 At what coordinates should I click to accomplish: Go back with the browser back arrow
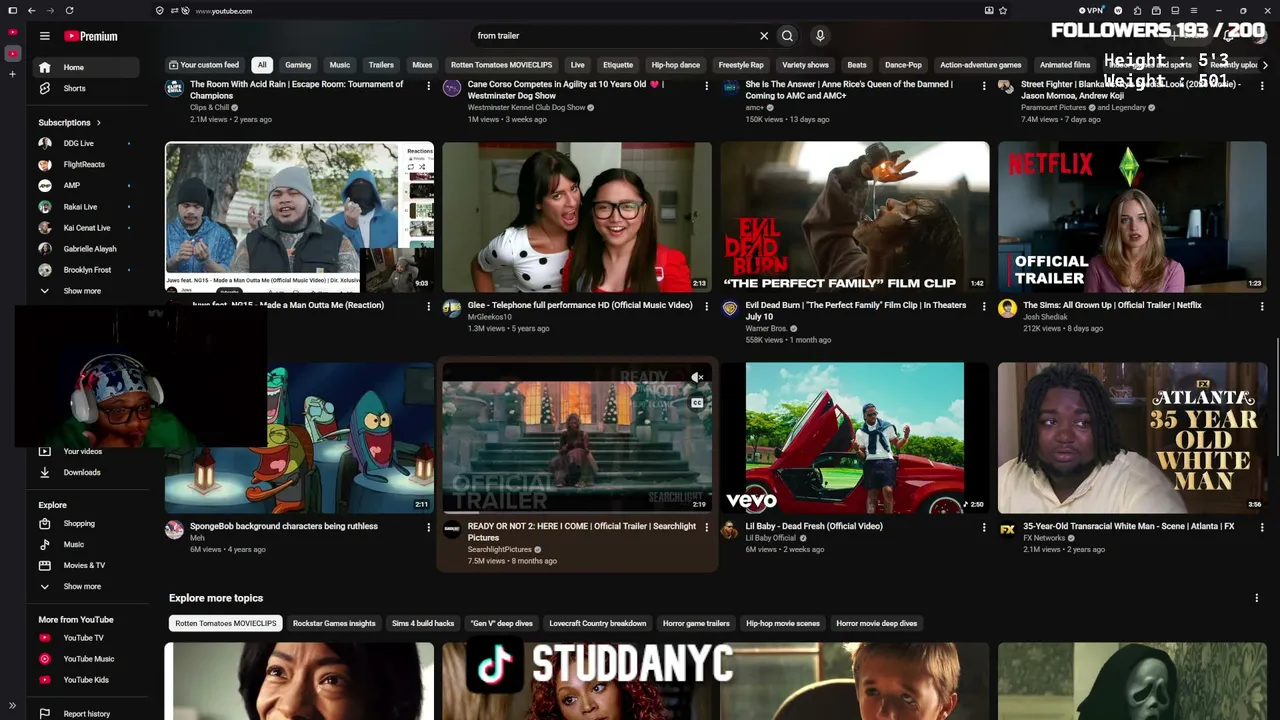coord(32,11)
